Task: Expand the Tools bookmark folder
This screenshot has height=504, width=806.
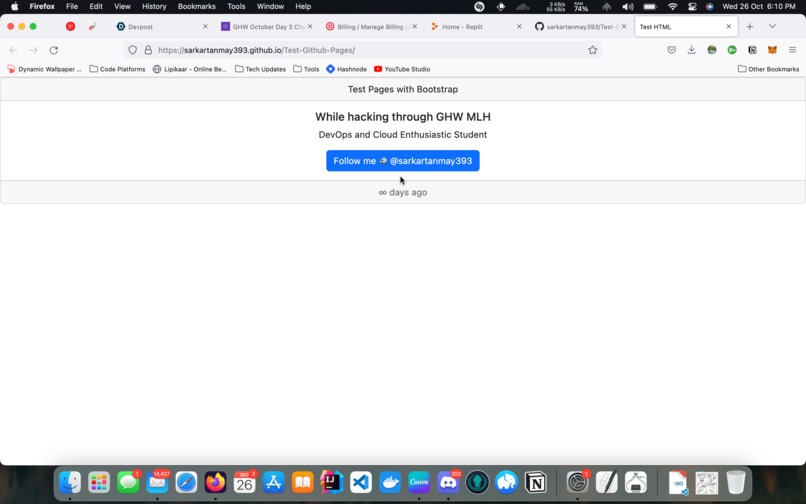Action: coord(306,69)
